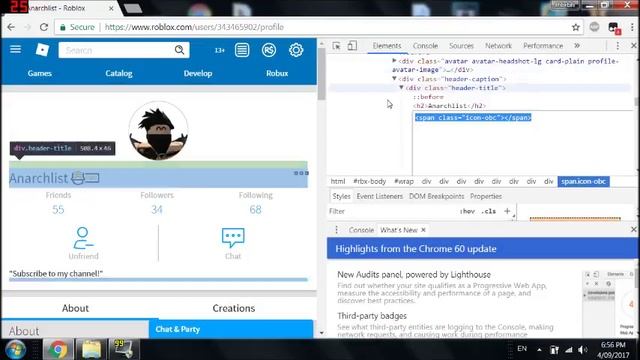
Task: Select the span.icon-obc breadcrumb
Action: tap(583, 181)
